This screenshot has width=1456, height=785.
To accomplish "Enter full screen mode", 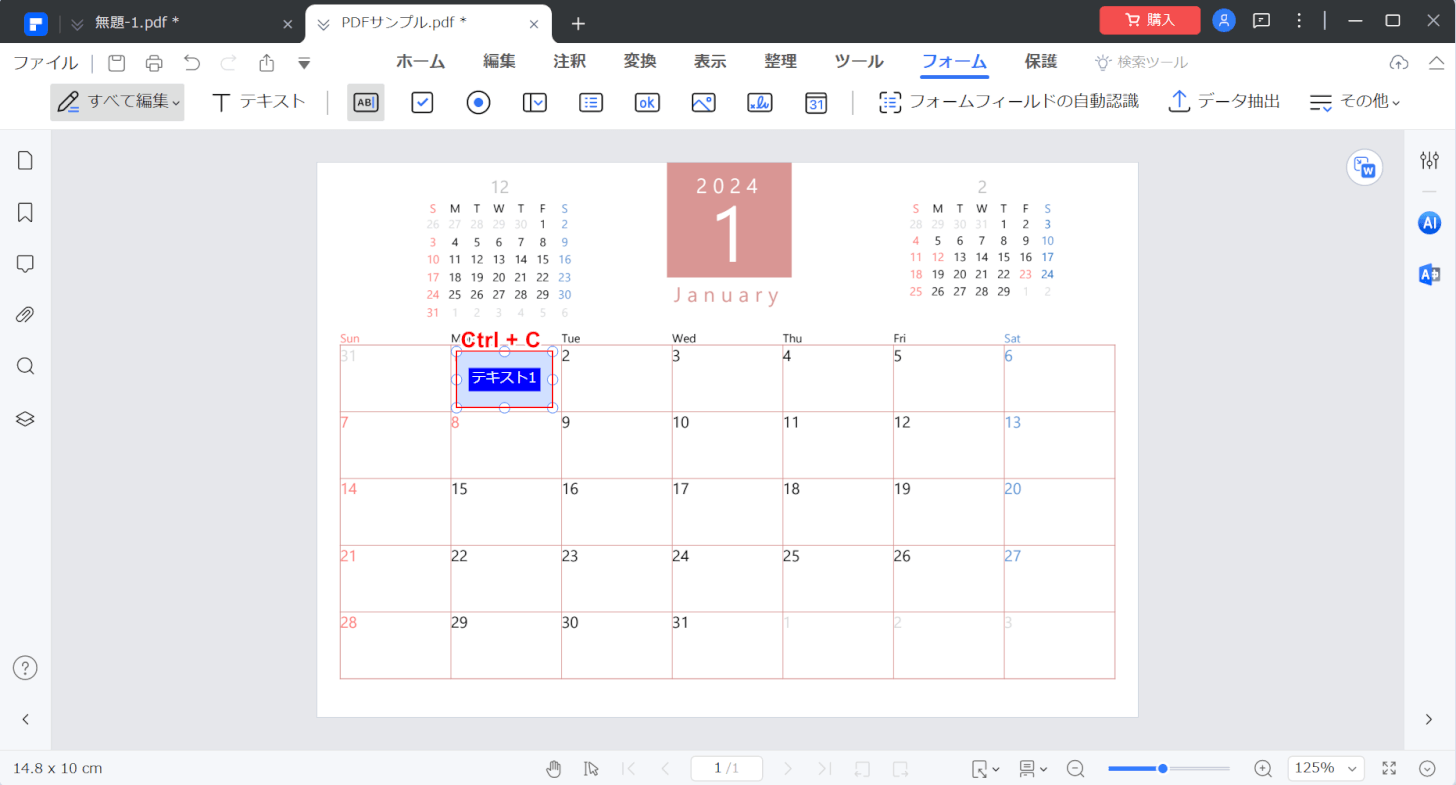I will coord(1389,768).
